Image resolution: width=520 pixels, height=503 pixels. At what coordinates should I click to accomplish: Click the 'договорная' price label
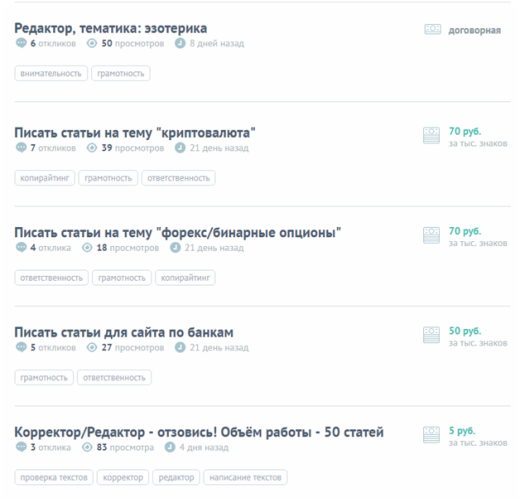tap(475, 30)
